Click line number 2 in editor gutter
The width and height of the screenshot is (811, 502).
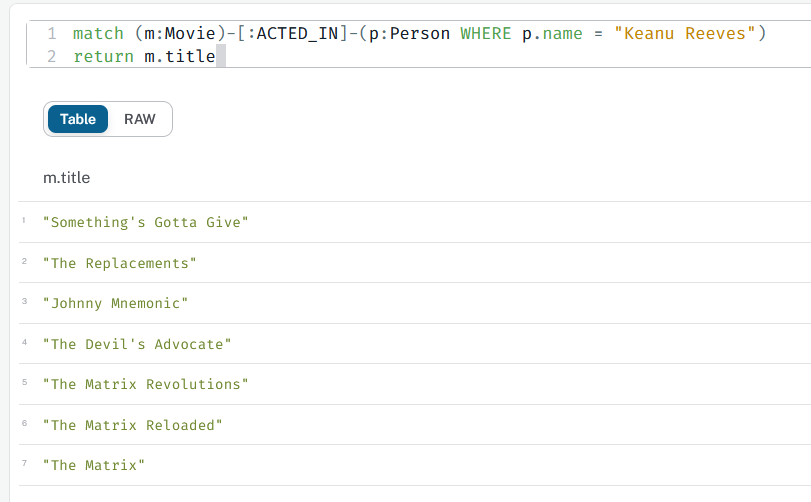[x=51, y=56]
